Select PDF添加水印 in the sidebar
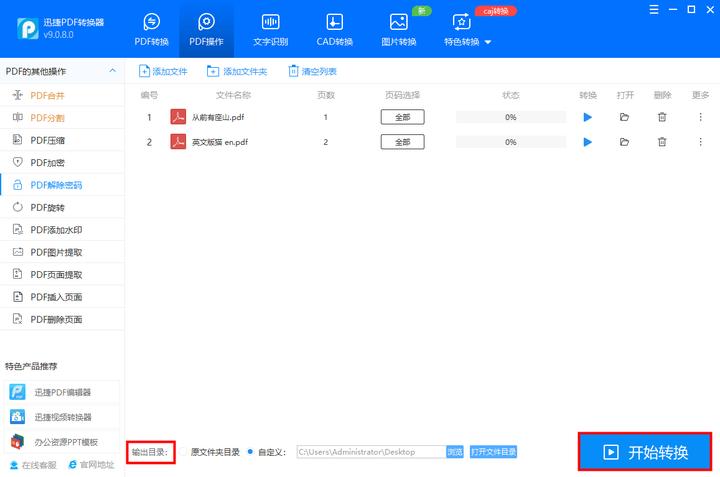 tap(62, 230)
